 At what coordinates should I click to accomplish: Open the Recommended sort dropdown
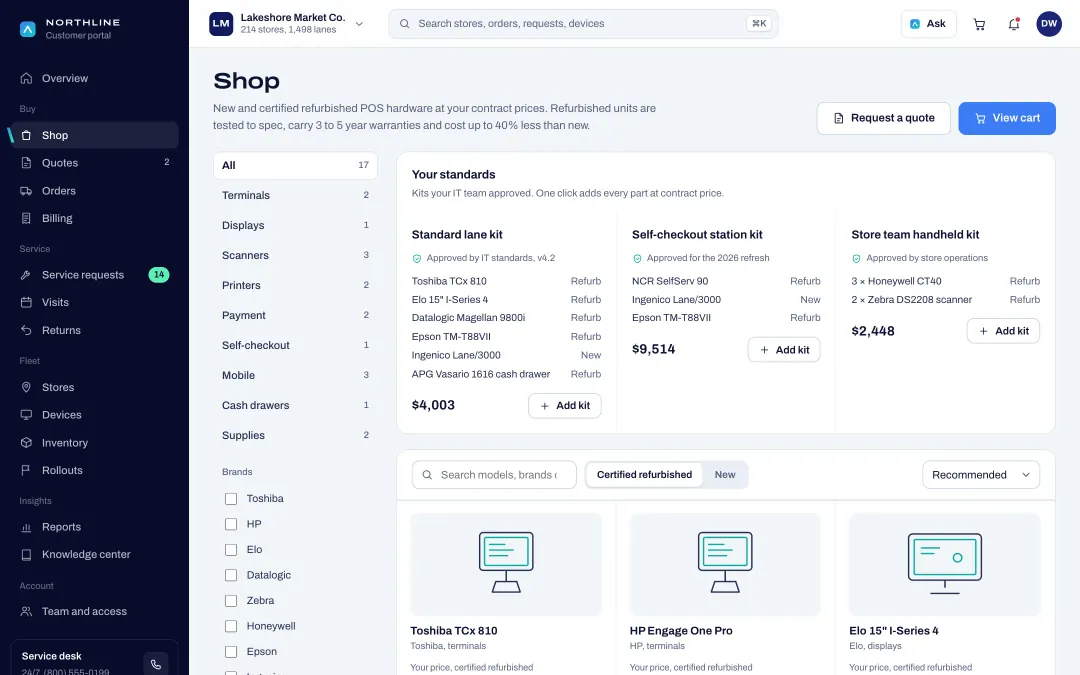click(981, 475)
